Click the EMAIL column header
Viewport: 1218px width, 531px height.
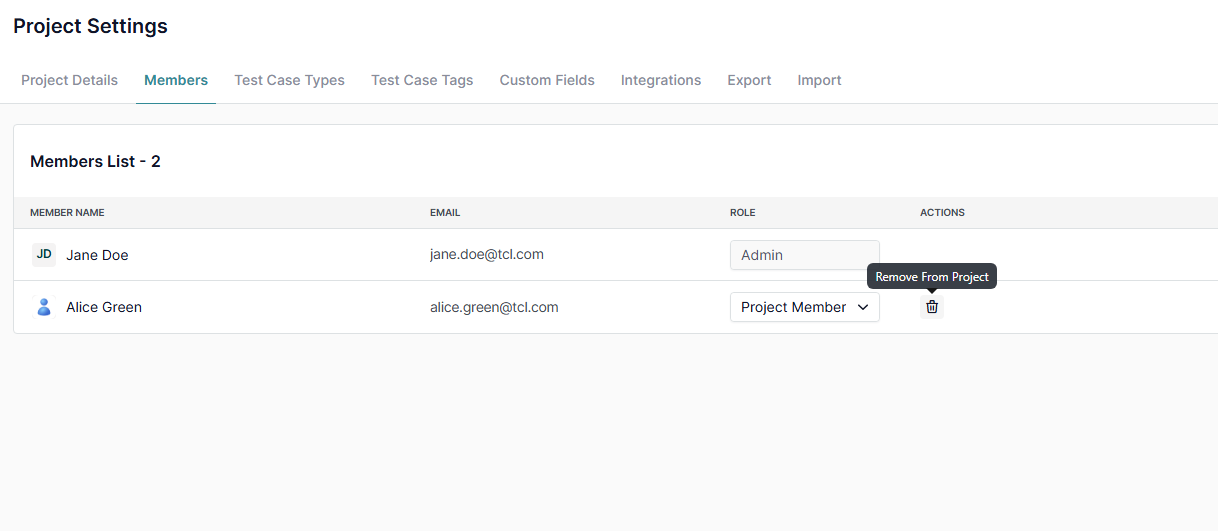445,213
